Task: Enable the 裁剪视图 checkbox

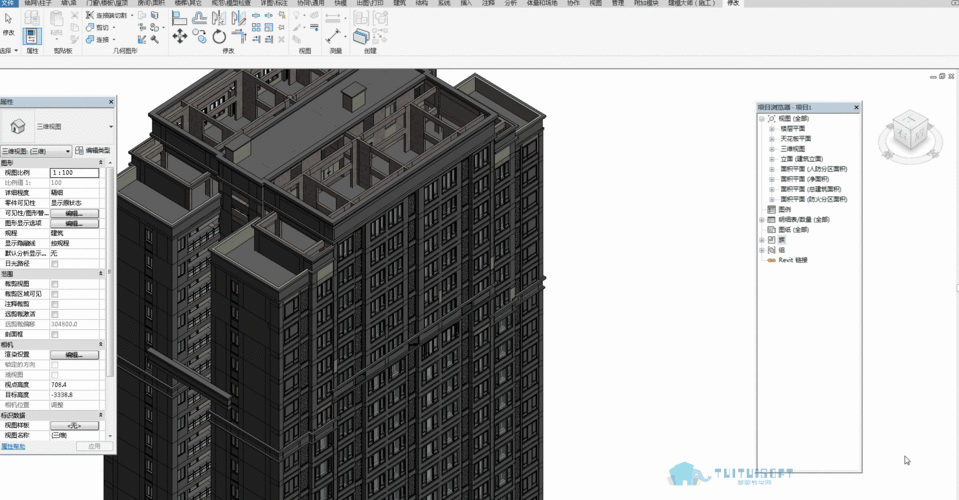Action: pos(55,284)
